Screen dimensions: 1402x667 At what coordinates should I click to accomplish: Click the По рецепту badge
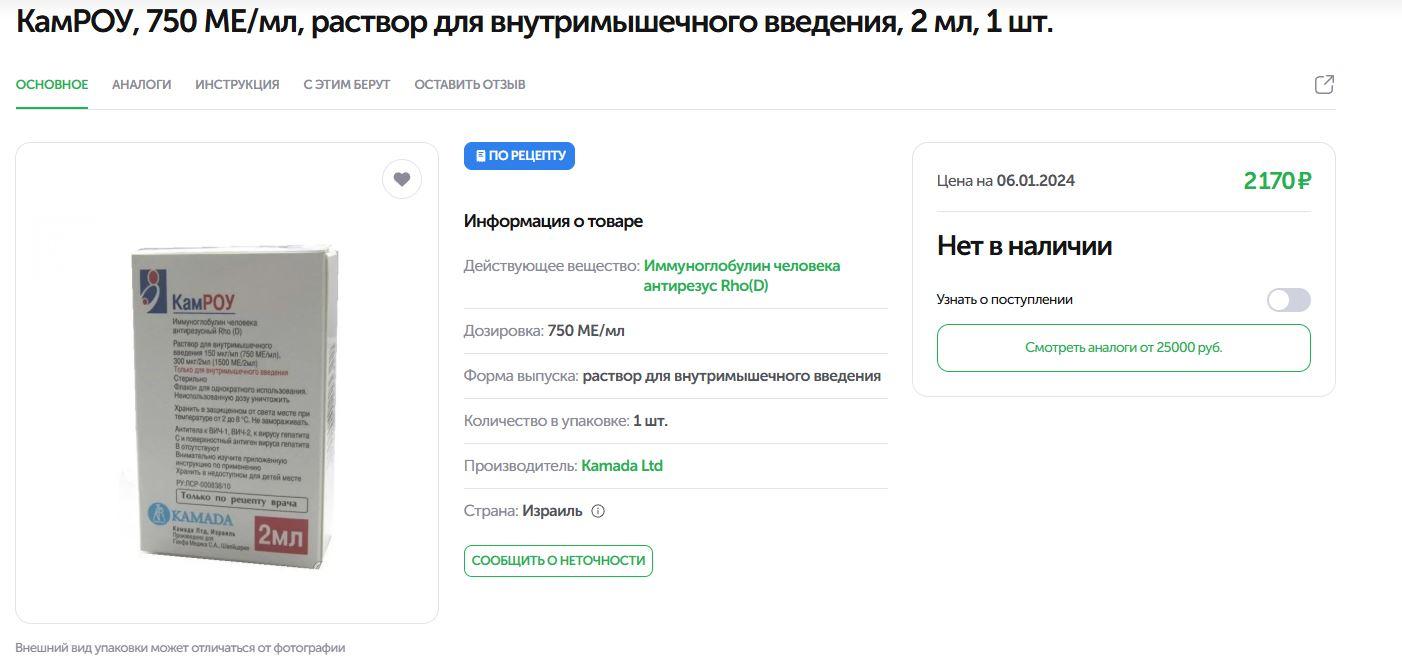[519, 156]
